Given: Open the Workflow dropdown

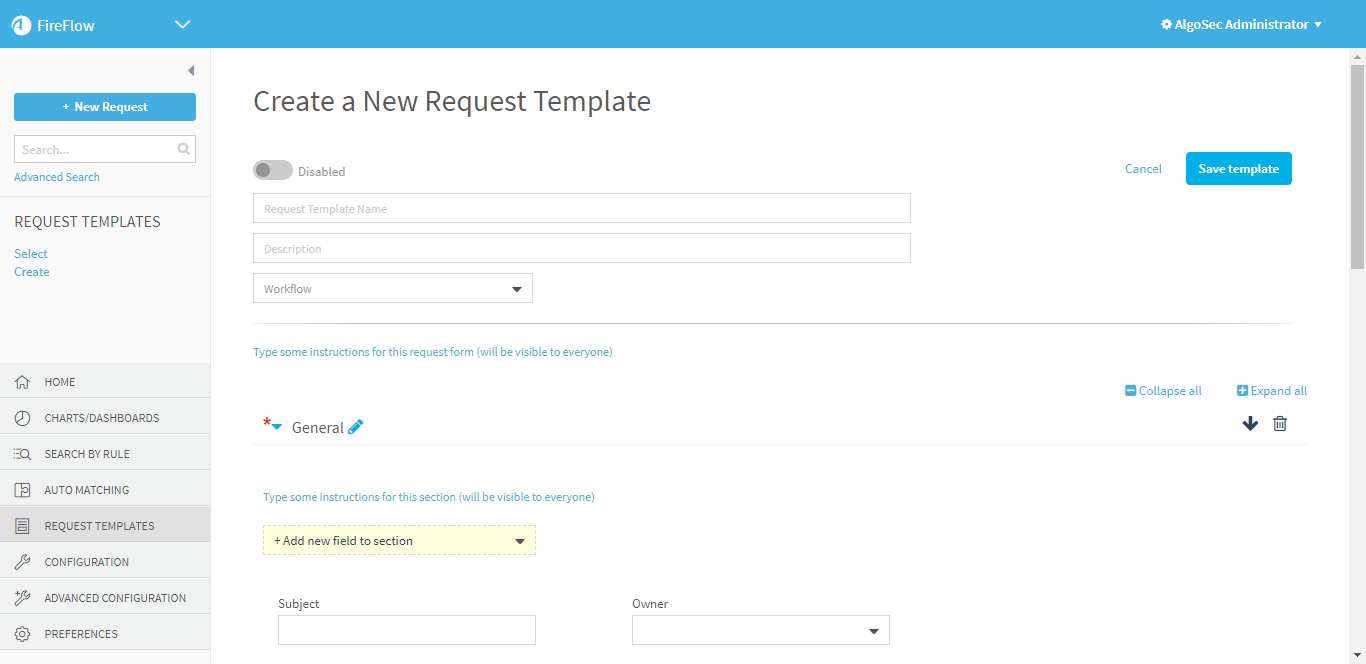Looking at the screenshot, I should pyautogui.click(x=393, y=289).
